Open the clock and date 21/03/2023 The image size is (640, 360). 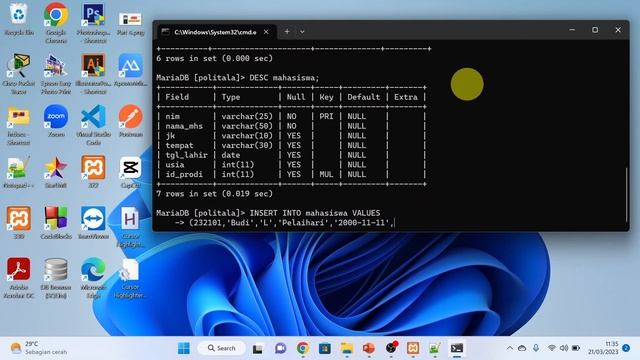pyautogui.click(x=603, y=348)
